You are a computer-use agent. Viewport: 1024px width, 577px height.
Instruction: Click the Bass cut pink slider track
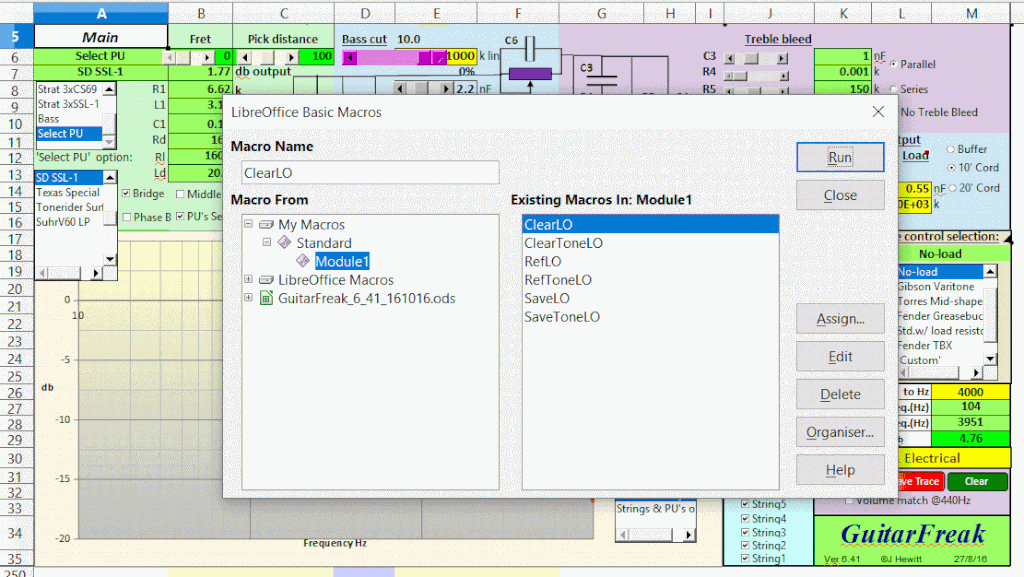click(x=389, y=57)
